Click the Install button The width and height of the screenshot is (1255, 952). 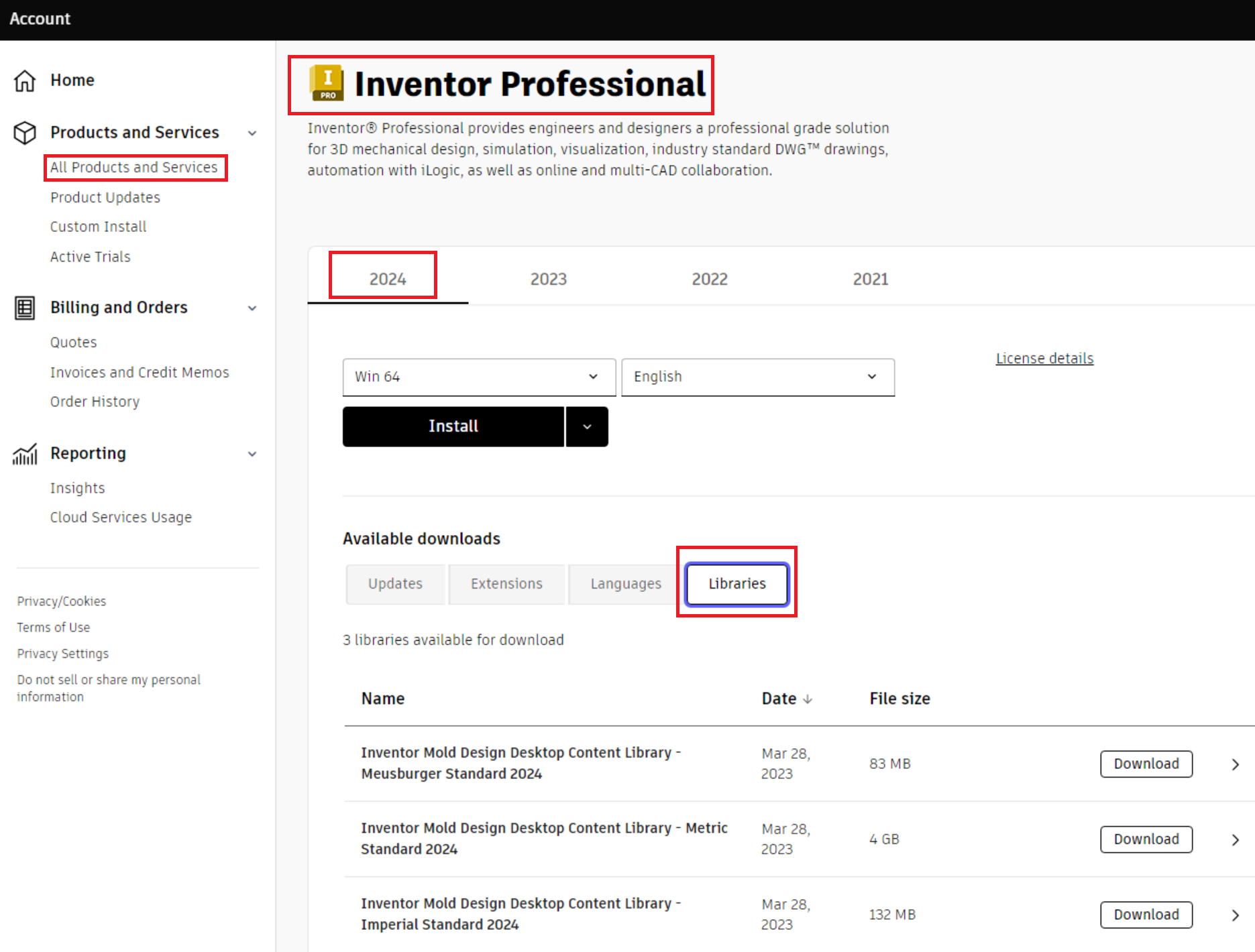[453, 426]
